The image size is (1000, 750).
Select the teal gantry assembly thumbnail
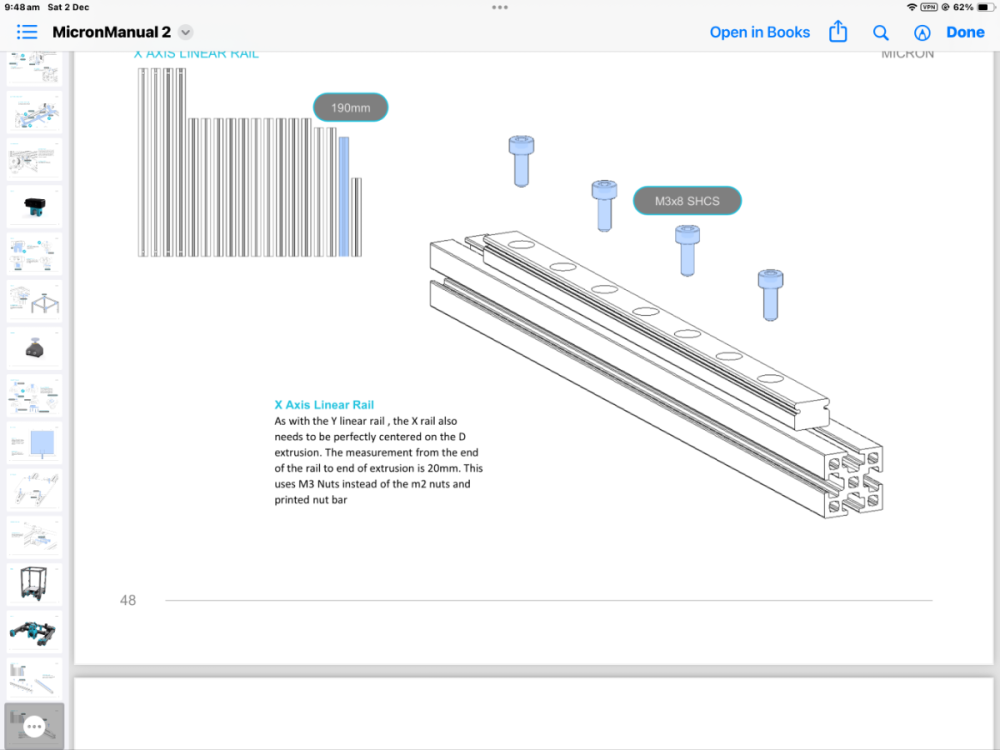tap(34, 631)
